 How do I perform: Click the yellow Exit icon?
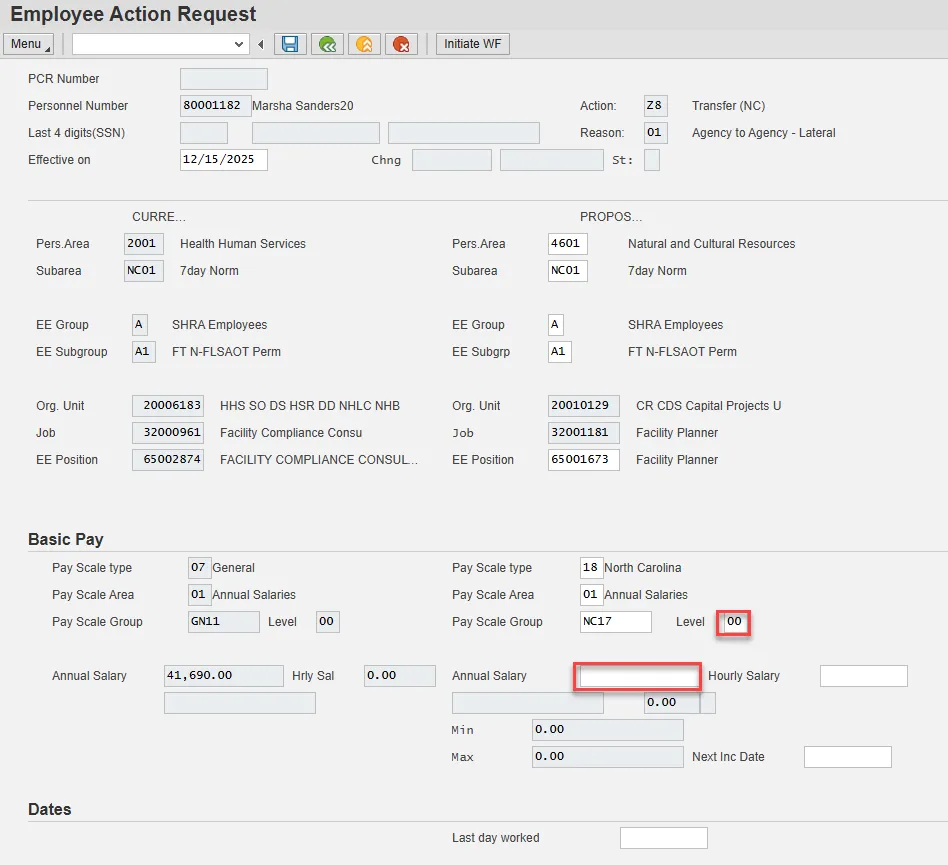(364, 44)
